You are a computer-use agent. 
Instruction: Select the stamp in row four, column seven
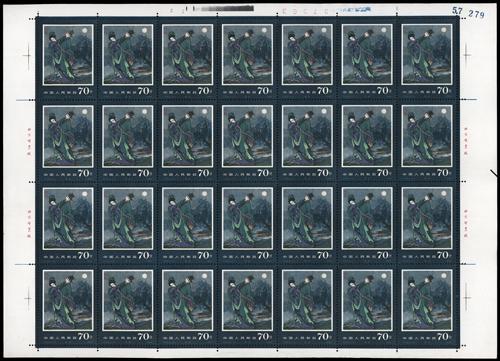click(x=427, y=305)
